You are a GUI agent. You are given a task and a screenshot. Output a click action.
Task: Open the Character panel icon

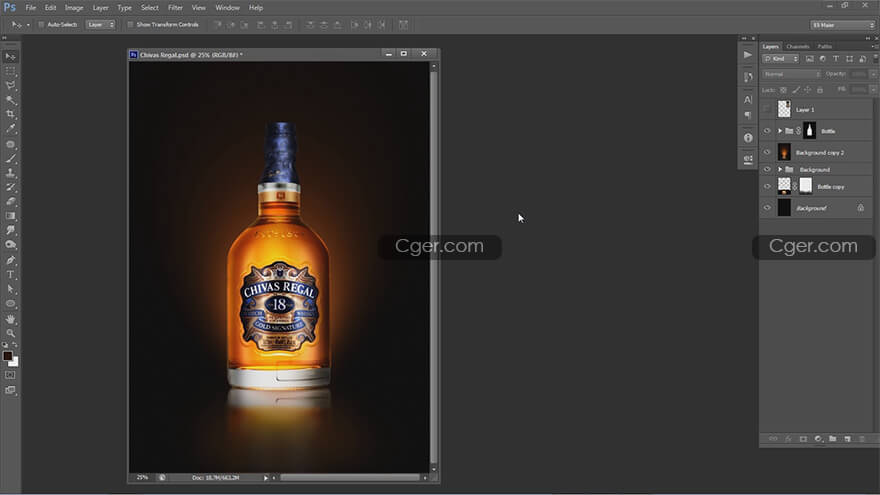tap(748, 100)
